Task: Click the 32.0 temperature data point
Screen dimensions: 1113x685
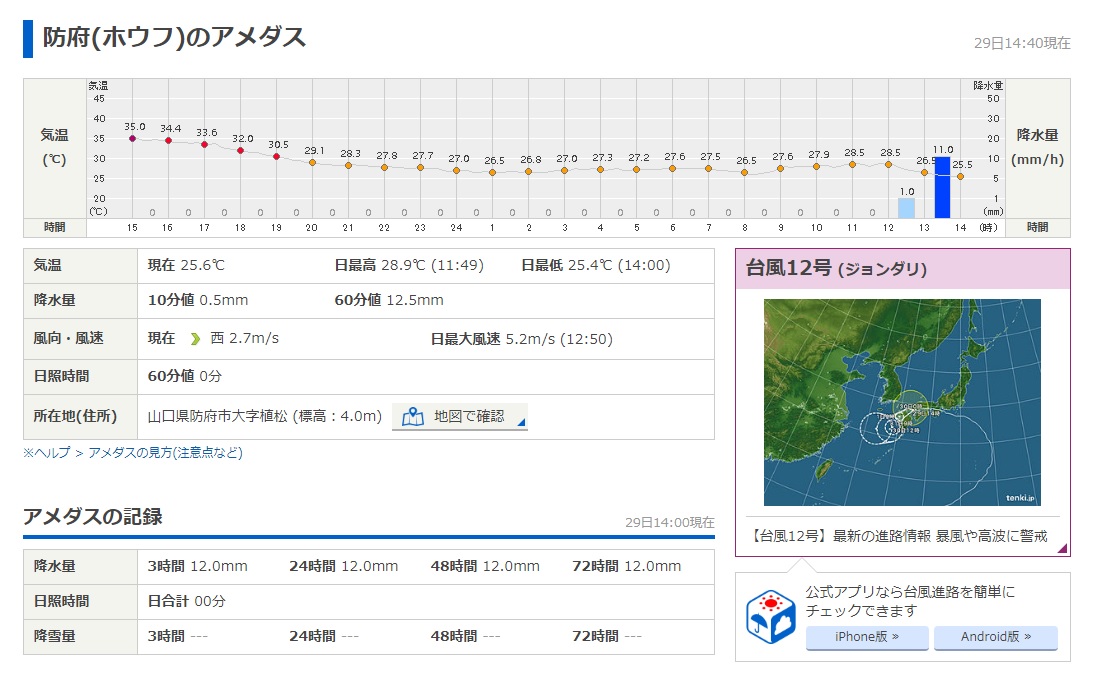Action: pos(241,150)
